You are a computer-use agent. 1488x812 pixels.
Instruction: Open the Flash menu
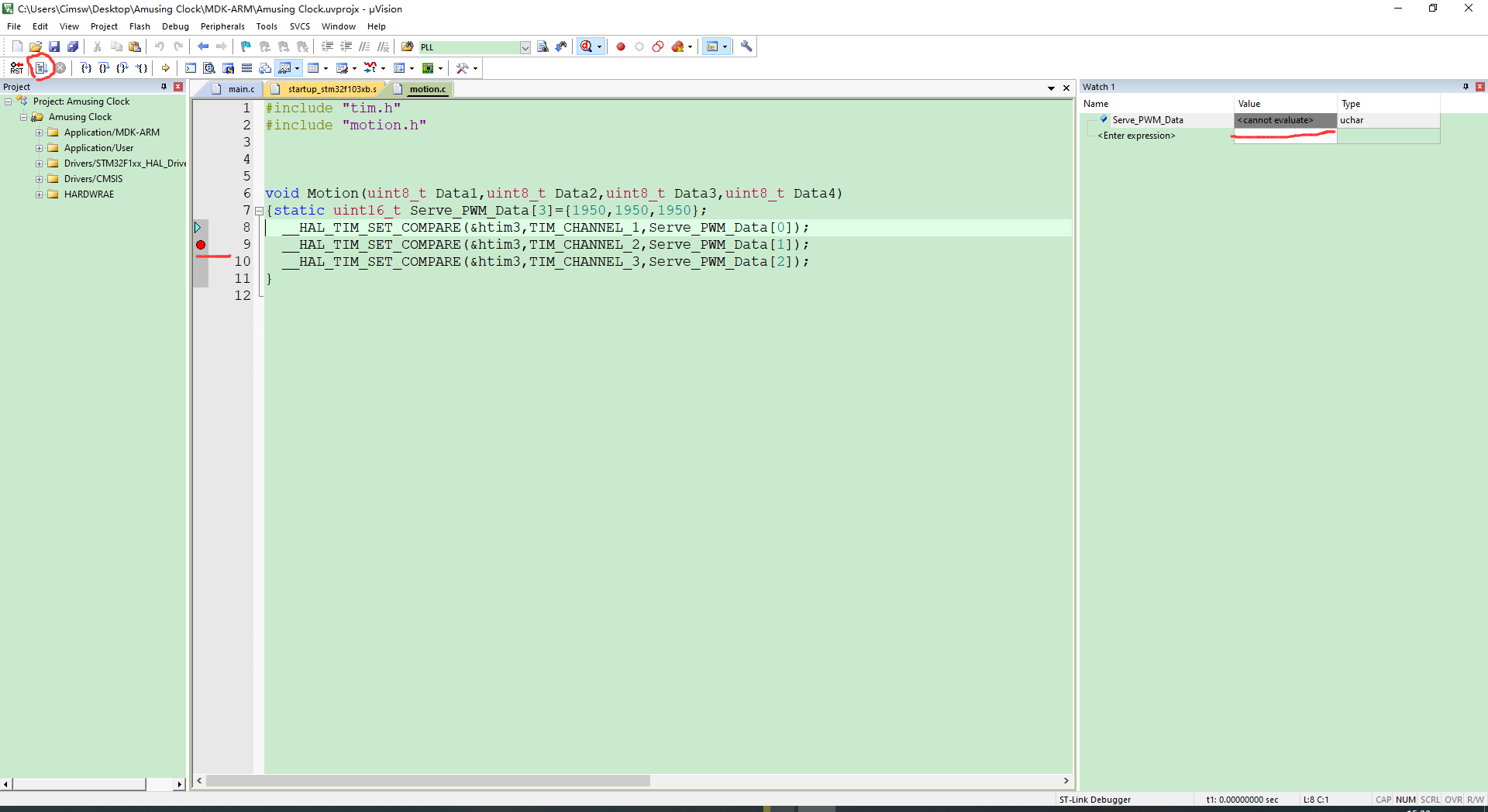(139, 26)
